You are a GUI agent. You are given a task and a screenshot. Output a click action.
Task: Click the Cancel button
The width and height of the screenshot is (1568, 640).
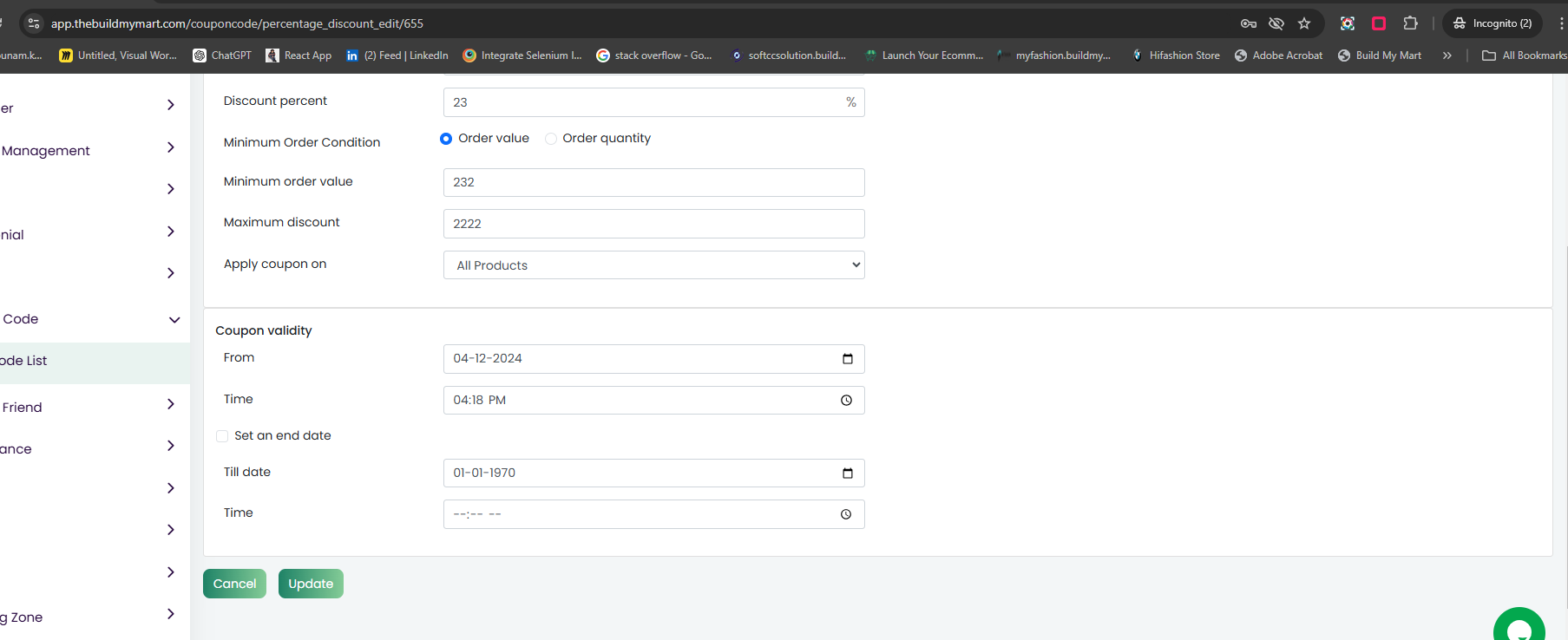[234, 584]
